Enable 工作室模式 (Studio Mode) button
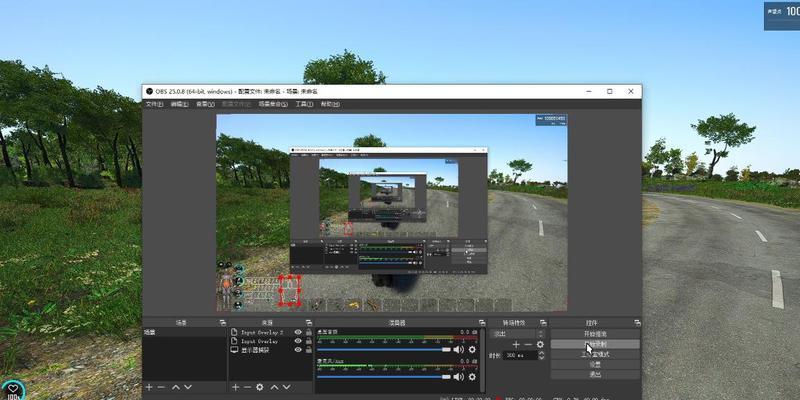Viewport: 800px width, 400px height. (595, 355)
